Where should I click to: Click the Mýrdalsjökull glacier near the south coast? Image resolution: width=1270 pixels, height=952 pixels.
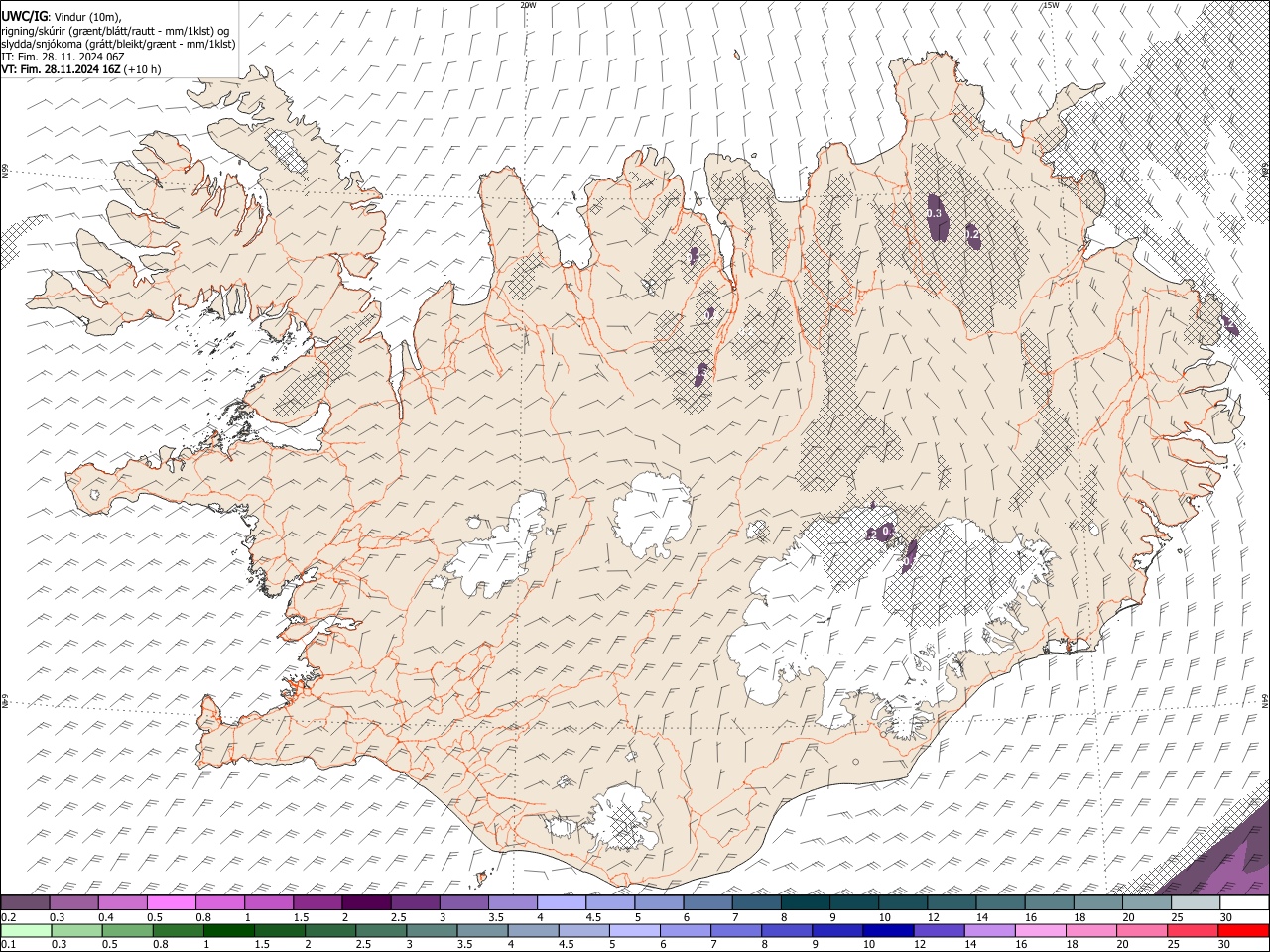coord(620,818)
